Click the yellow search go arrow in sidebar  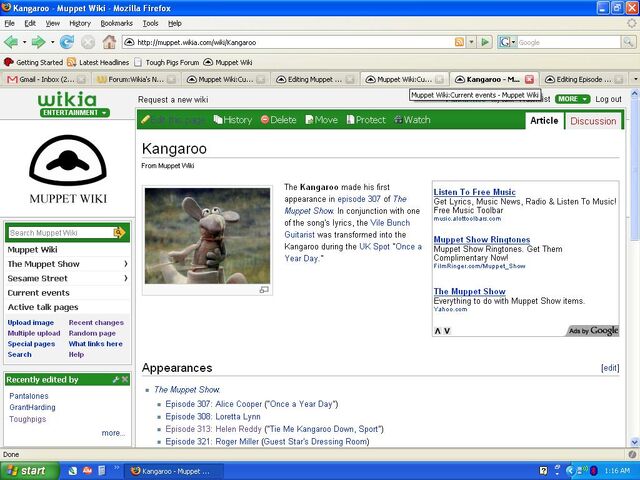click(120, 233)
